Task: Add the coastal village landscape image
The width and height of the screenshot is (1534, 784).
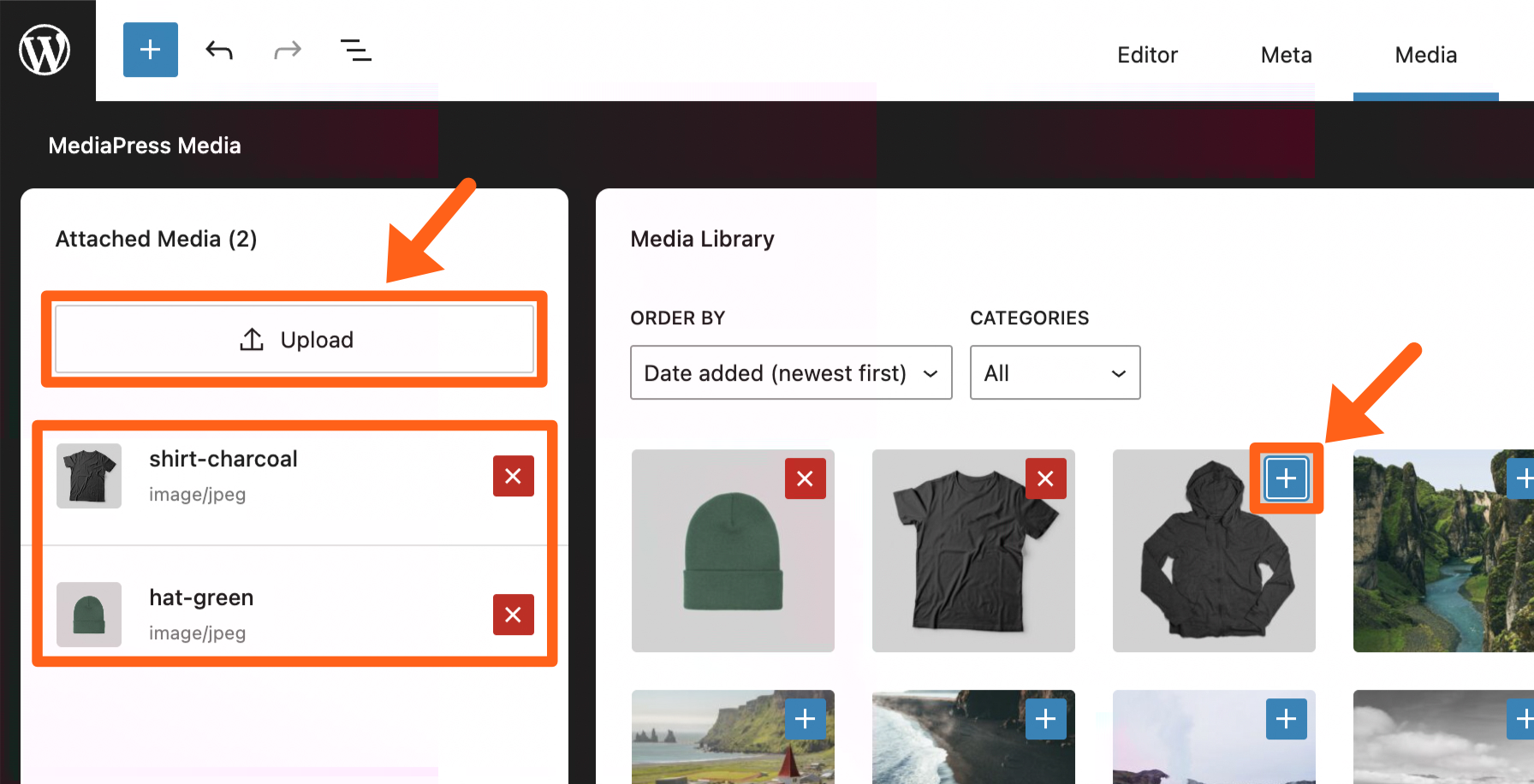Action: point(805,719)
